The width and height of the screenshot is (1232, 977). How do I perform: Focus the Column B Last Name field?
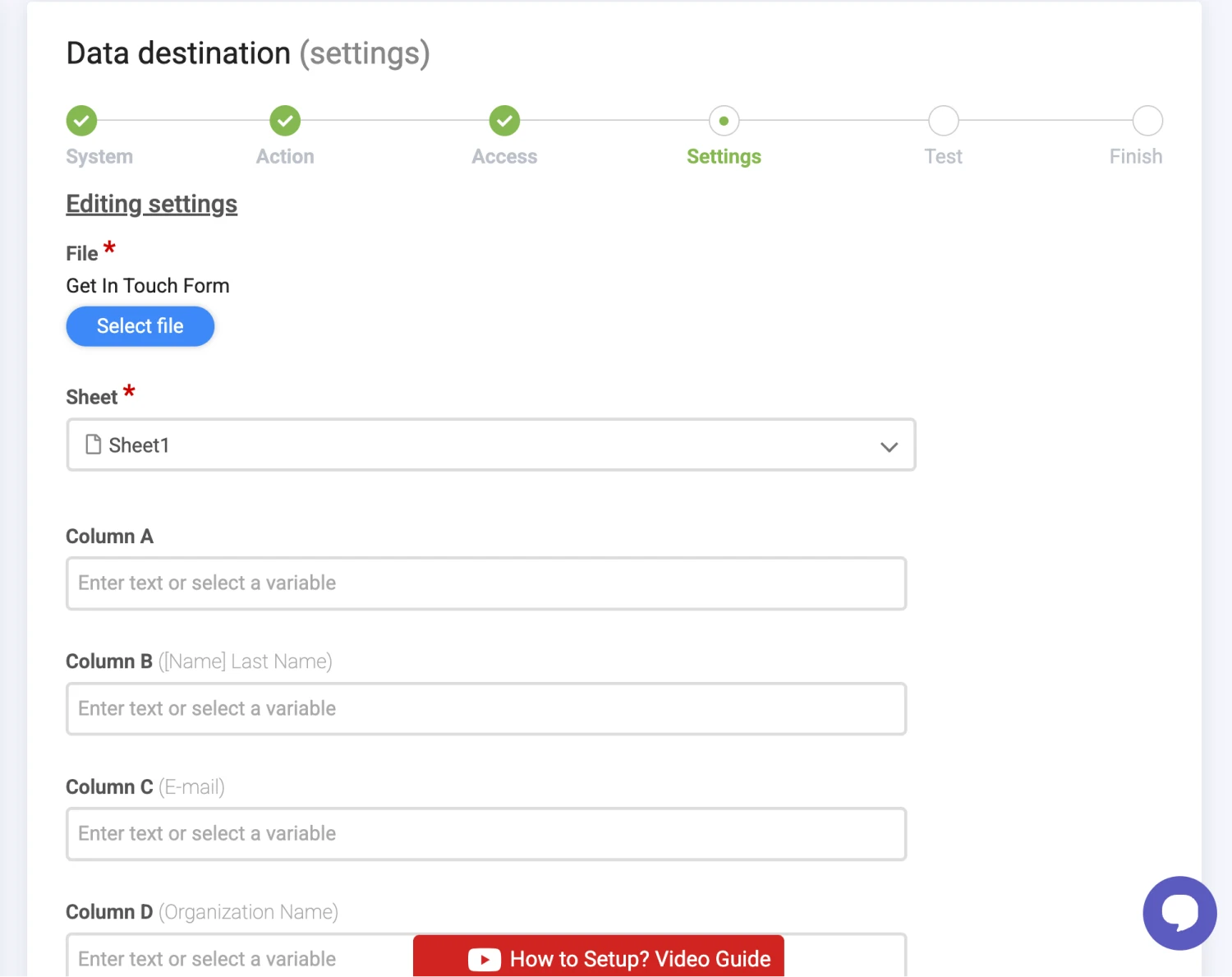[485, 708]
